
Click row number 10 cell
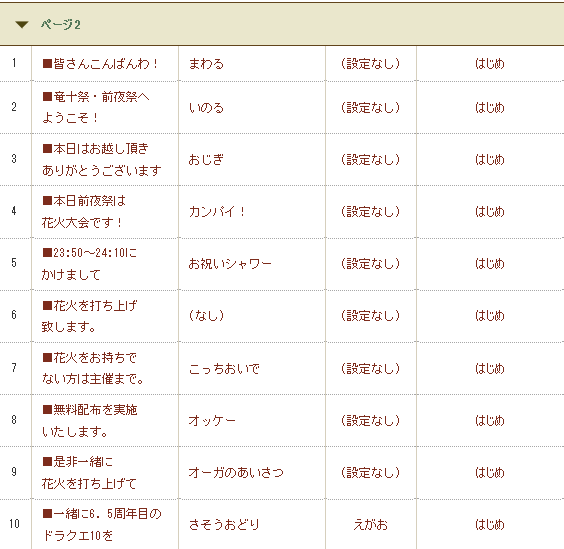pyautogui.click(x=14, y=524)
